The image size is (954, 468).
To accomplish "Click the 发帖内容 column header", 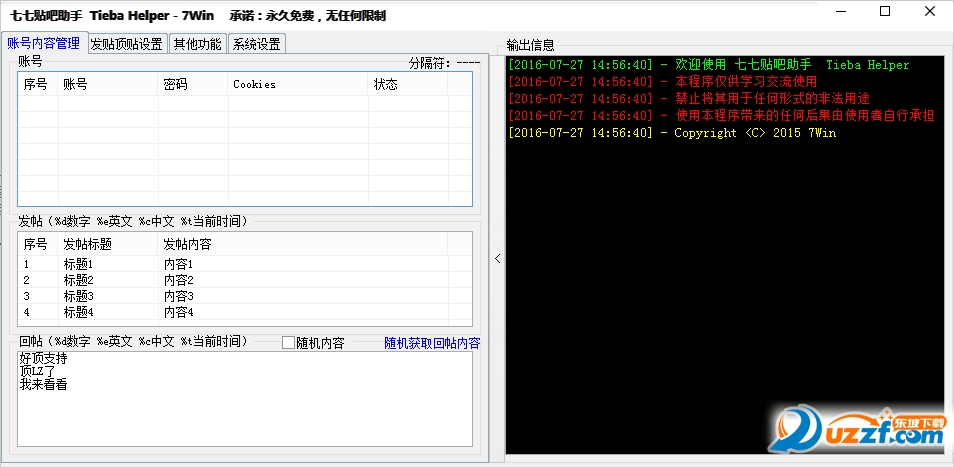I will pos(302,245).
